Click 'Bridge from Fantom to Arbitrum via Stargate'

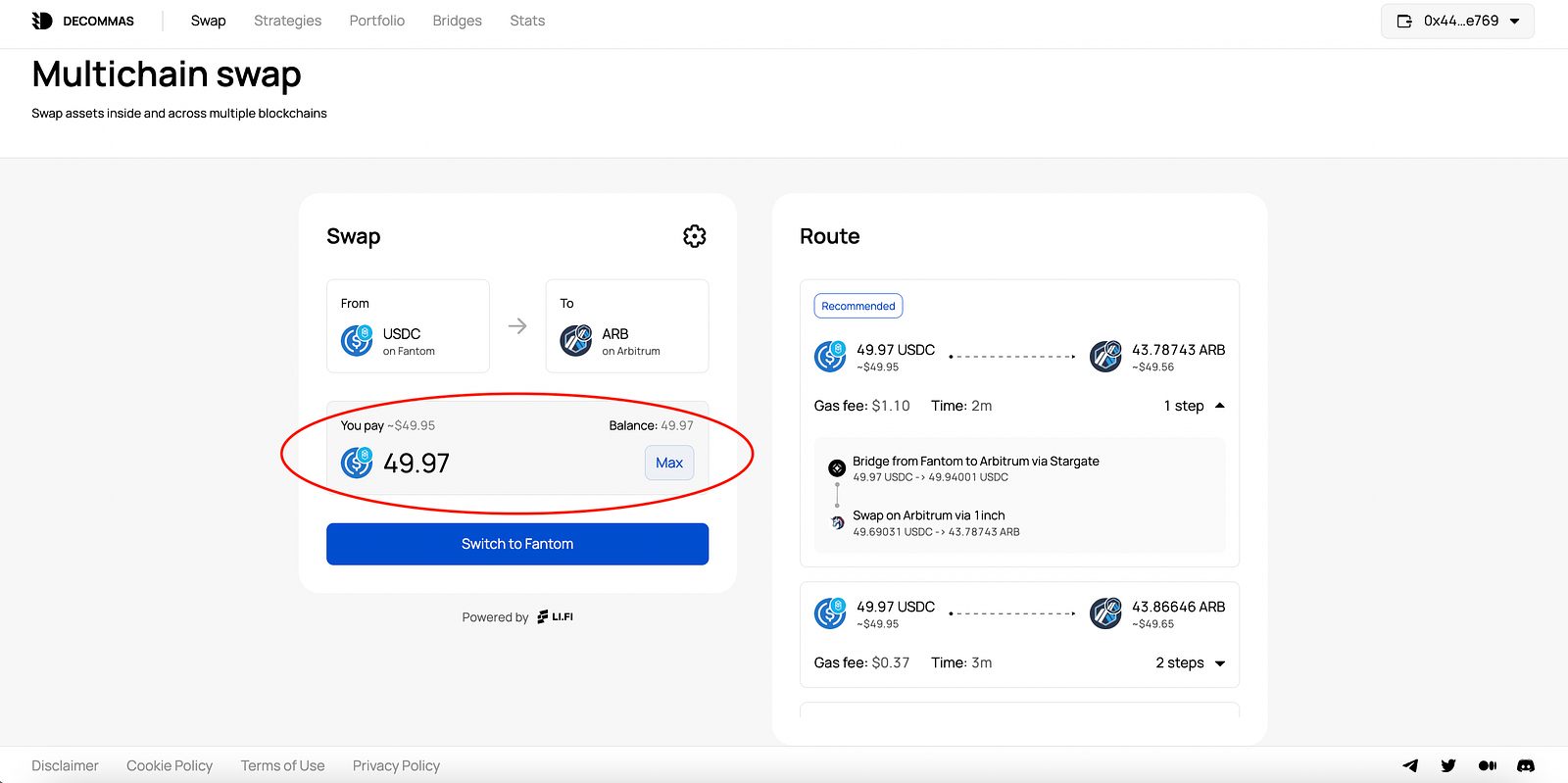pos(976,461)
